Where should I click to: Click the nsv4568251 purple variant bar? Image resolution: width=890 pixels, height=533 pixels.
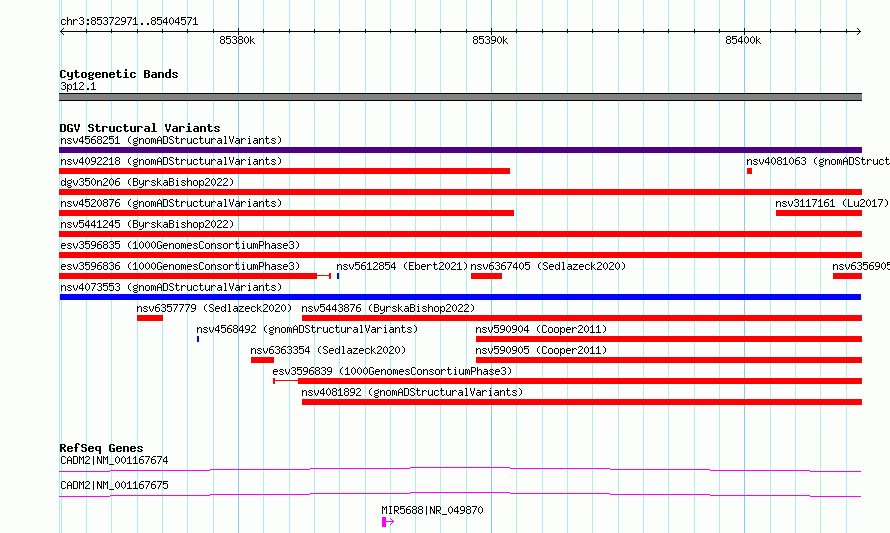pos(460,150)
